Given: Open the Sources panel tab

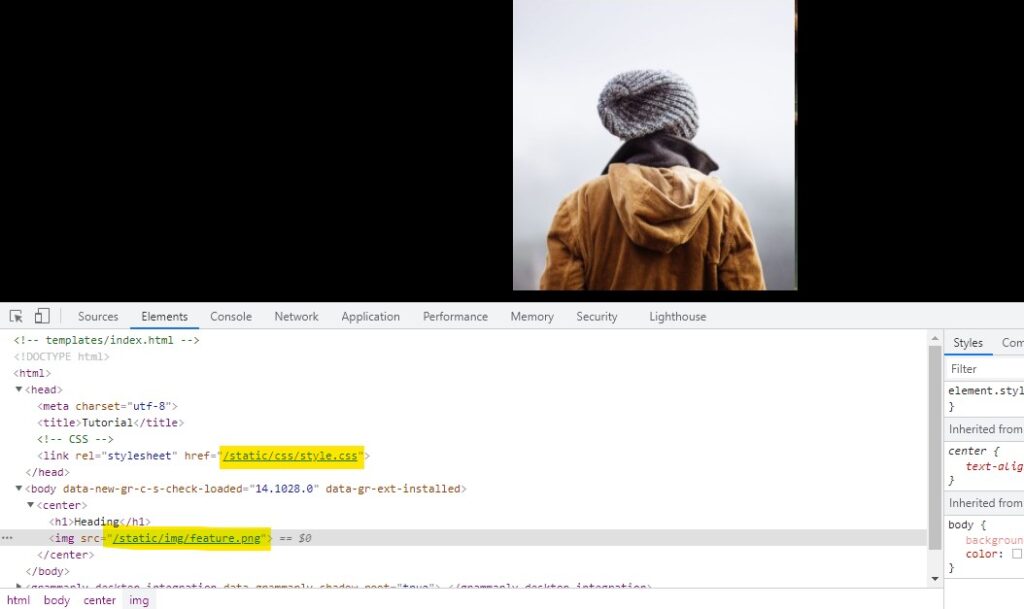Looking at the screenshot, I should pos(98,316).
